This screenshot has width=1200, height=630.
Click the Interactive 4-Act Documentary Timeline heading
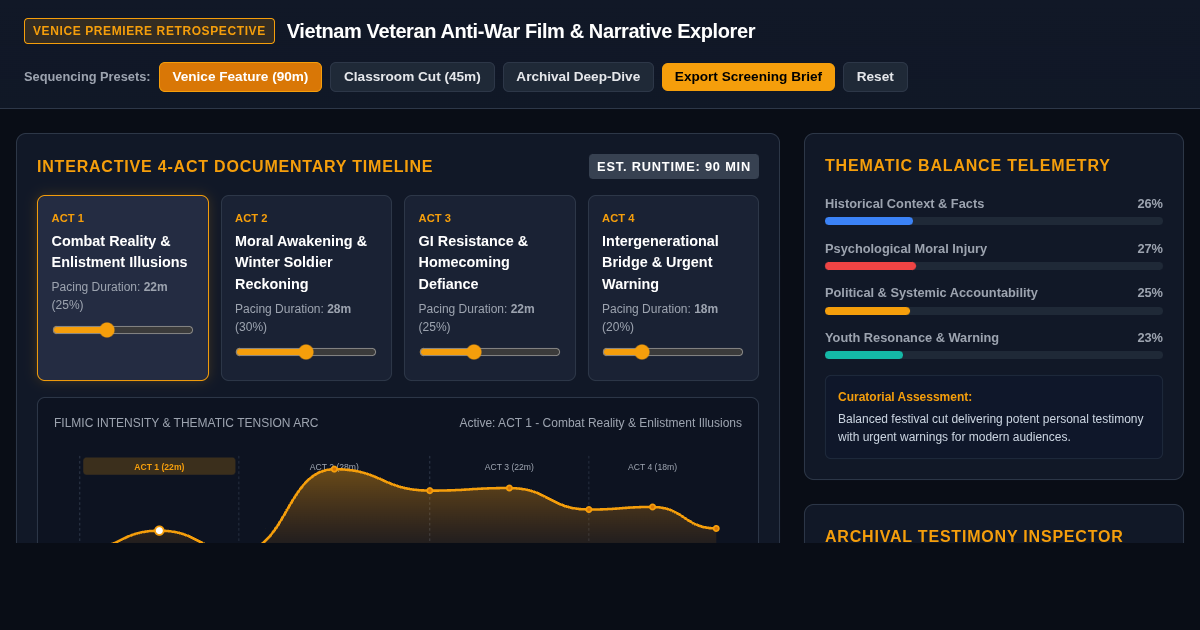(x=235, y=167)
